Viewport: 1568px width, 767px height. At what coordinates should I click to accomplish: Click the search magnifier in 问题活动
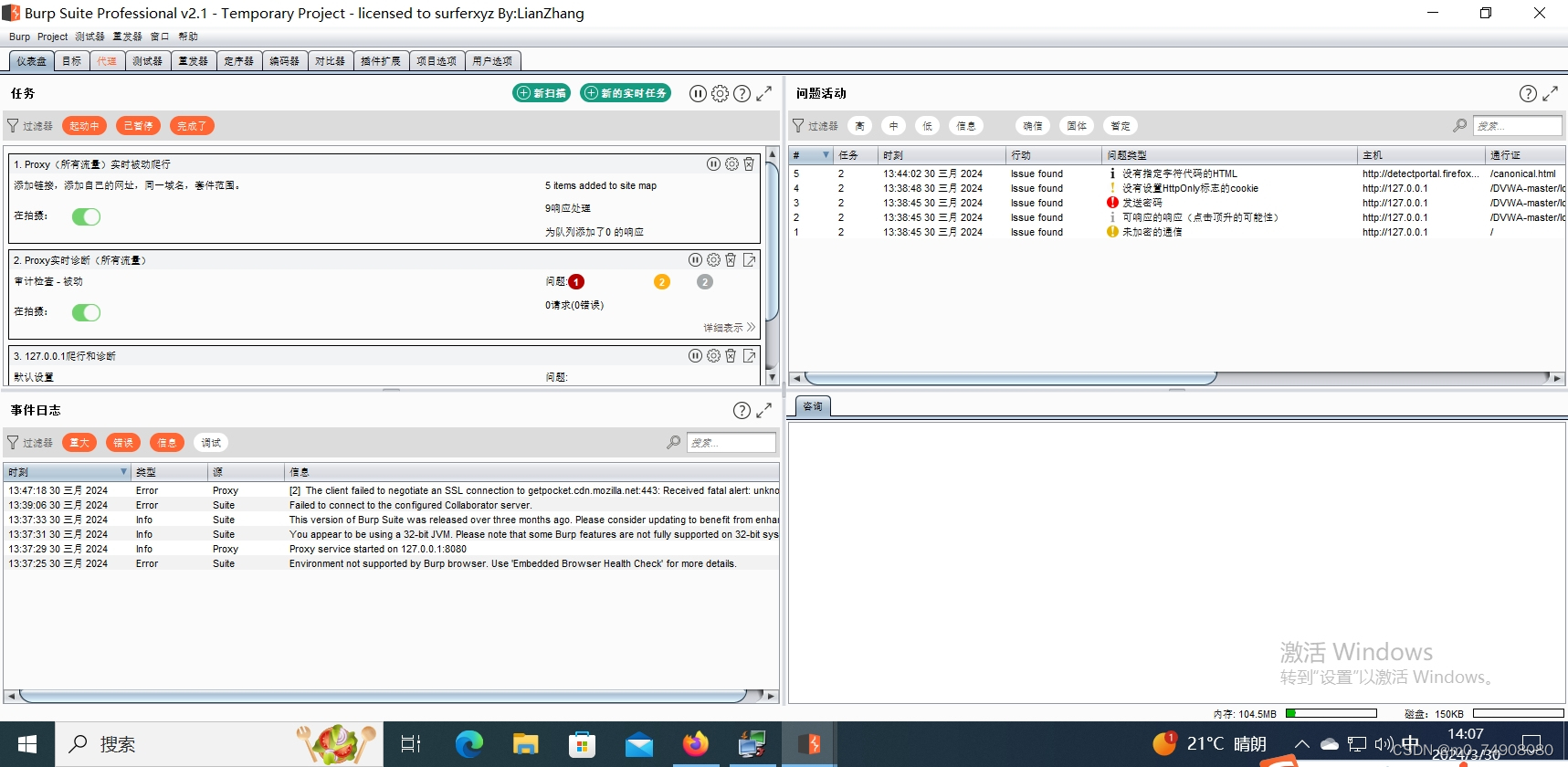click(1459, 126)
